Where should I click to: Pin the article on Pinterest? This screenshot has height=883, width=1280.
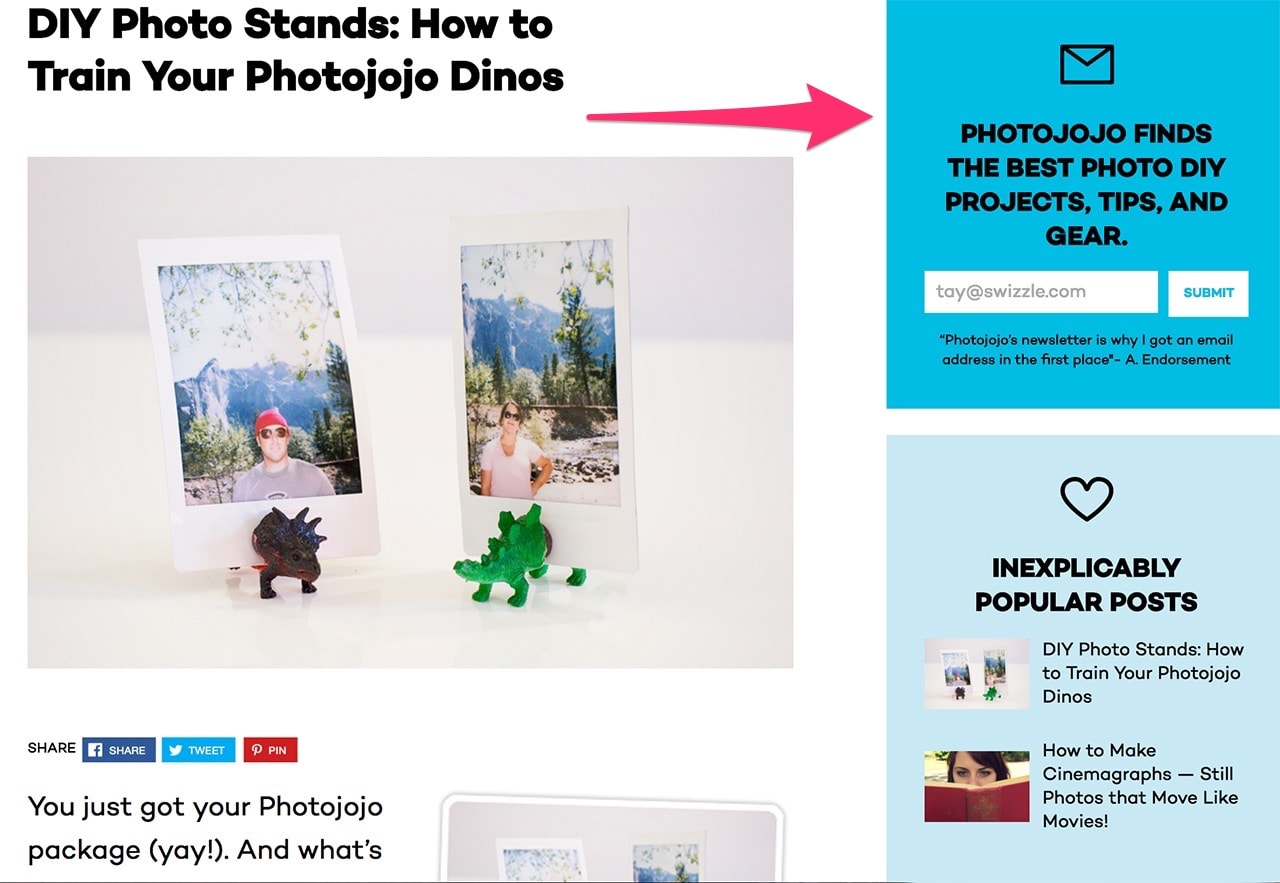click(270, 750)
